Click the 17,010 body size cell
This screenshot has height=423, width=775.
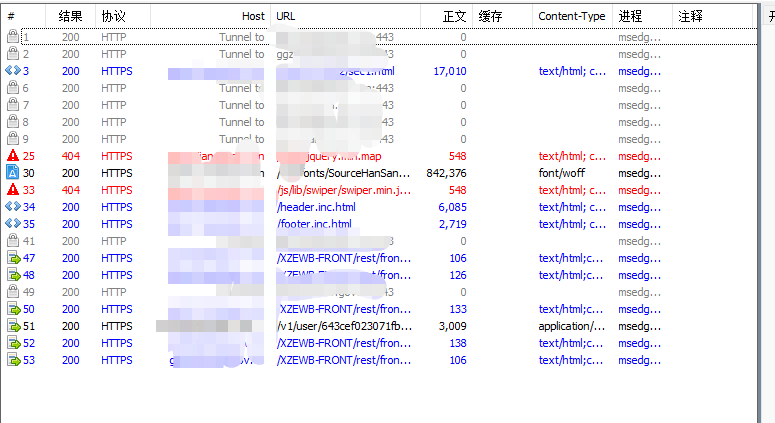(x=450, y=71)
